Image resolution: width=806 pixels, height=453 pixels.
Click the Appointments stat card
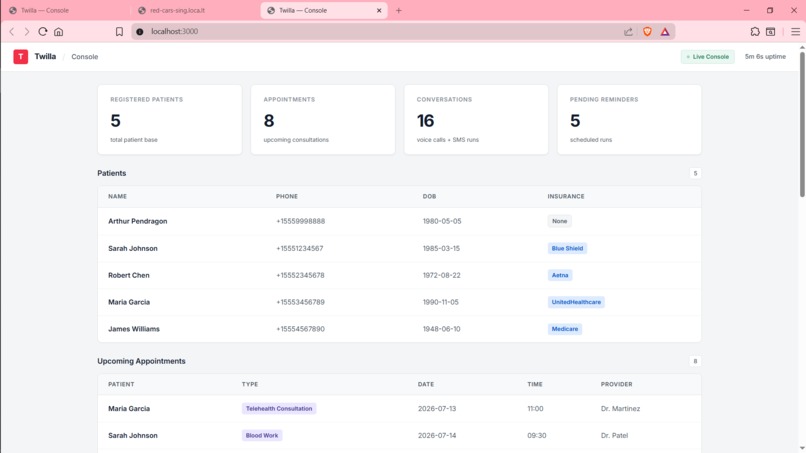point(323,119)
